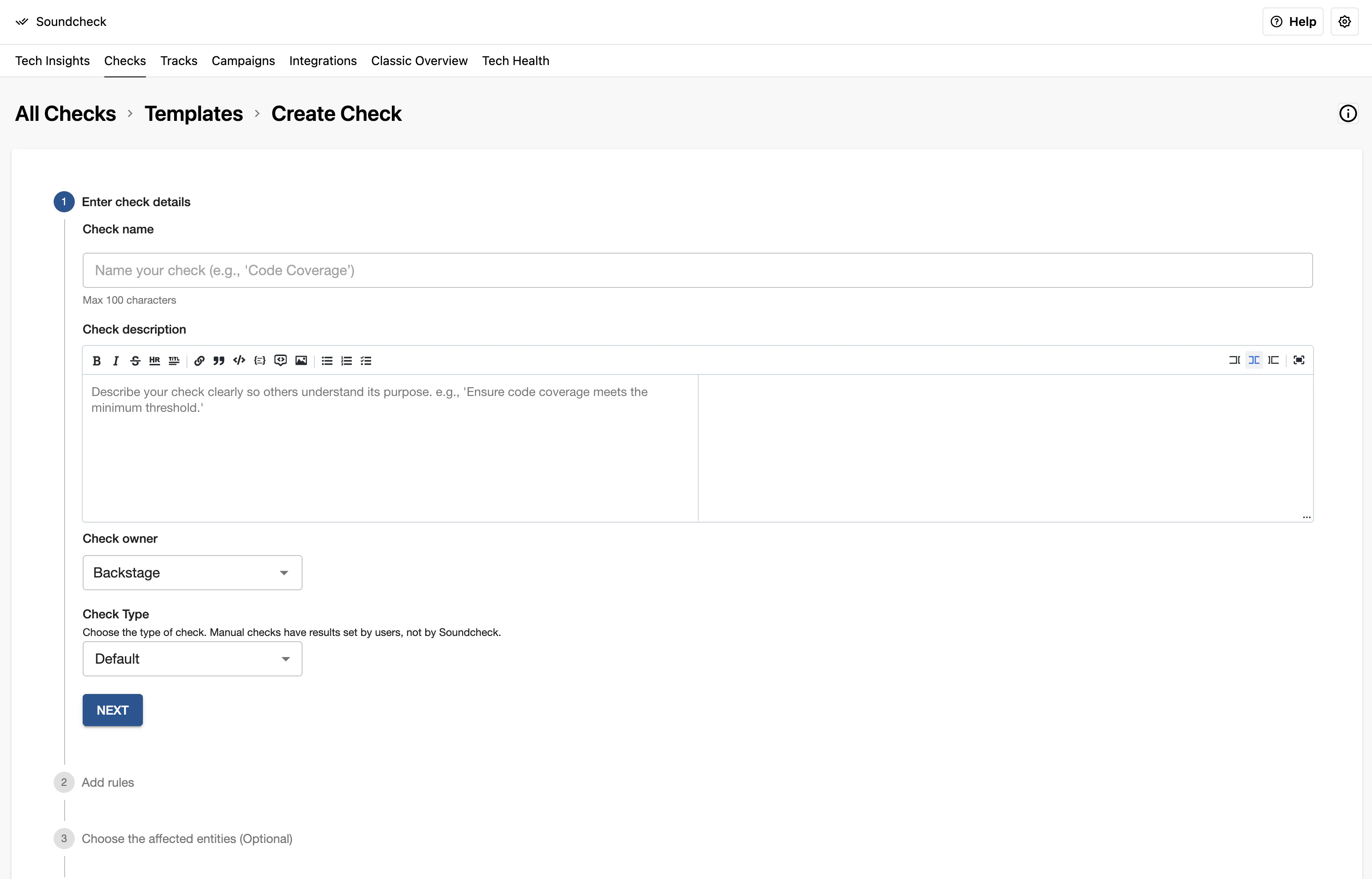The image size is (1372, 879).
Task: Toggle fullscreen for the description editor
Action: click(x=1299, y=360)
